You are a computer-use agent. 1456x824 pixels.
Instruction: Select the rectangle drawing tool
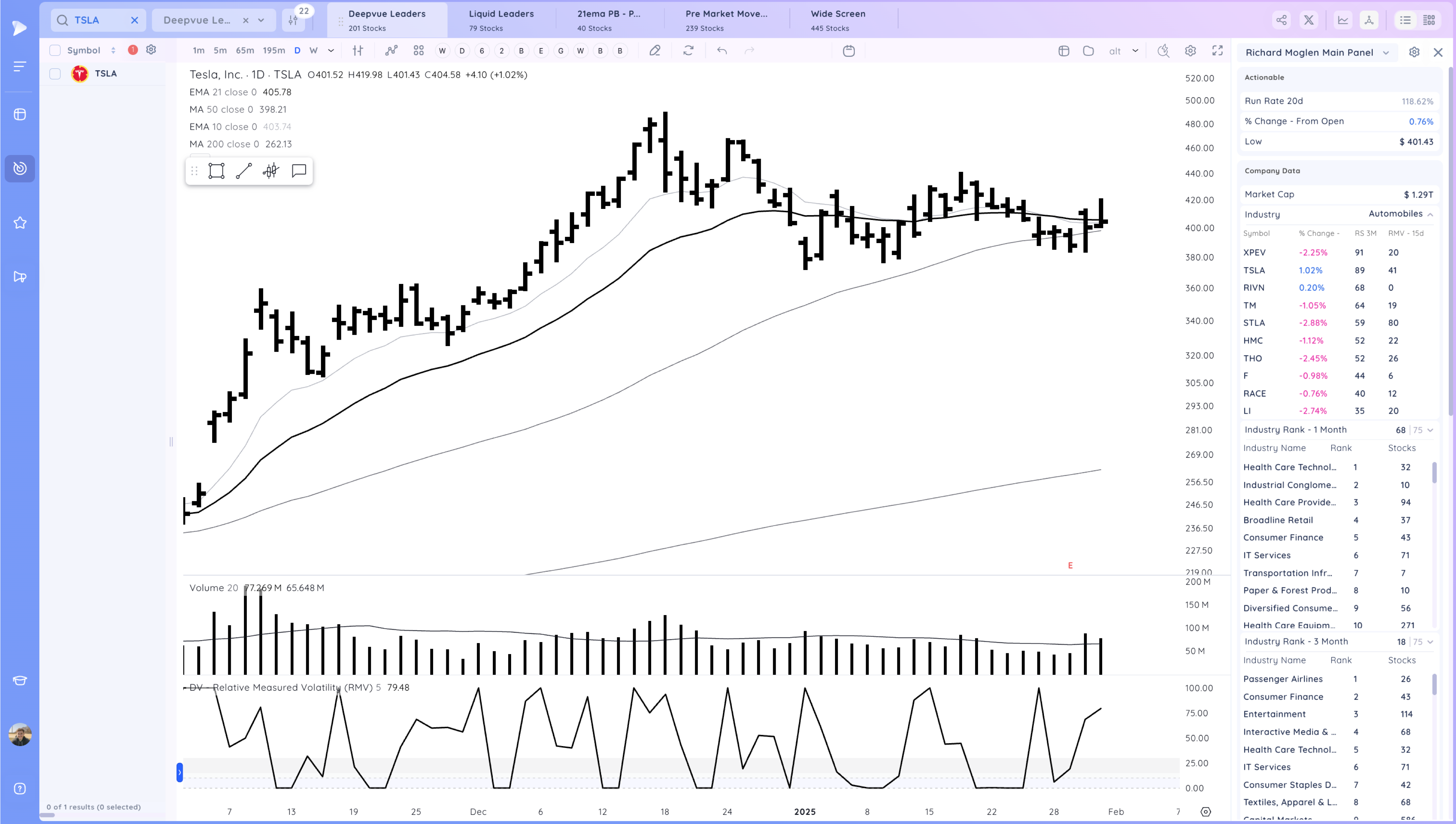(216, 171)
